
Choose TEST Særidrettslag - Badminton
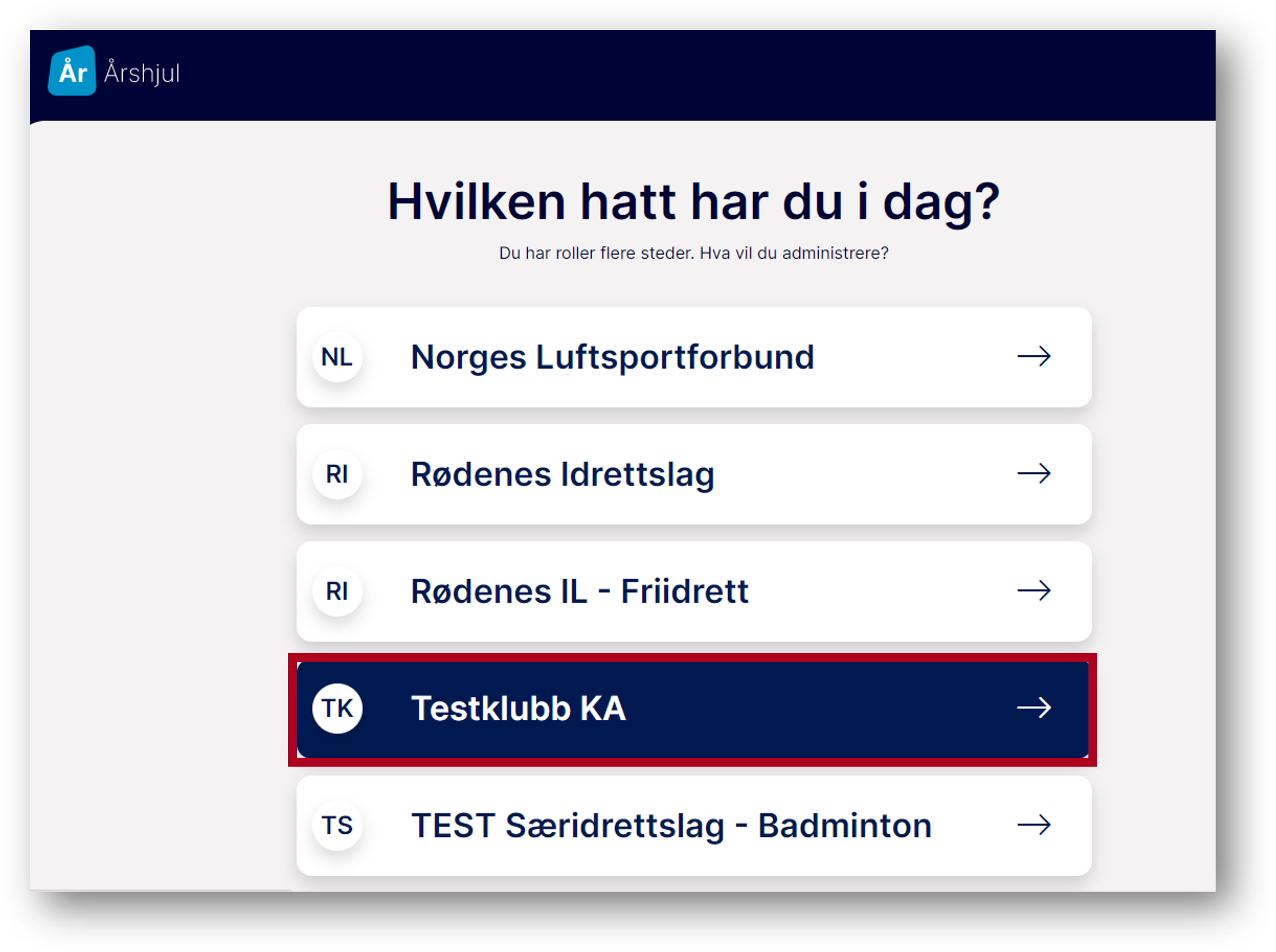tap(694, 826)
